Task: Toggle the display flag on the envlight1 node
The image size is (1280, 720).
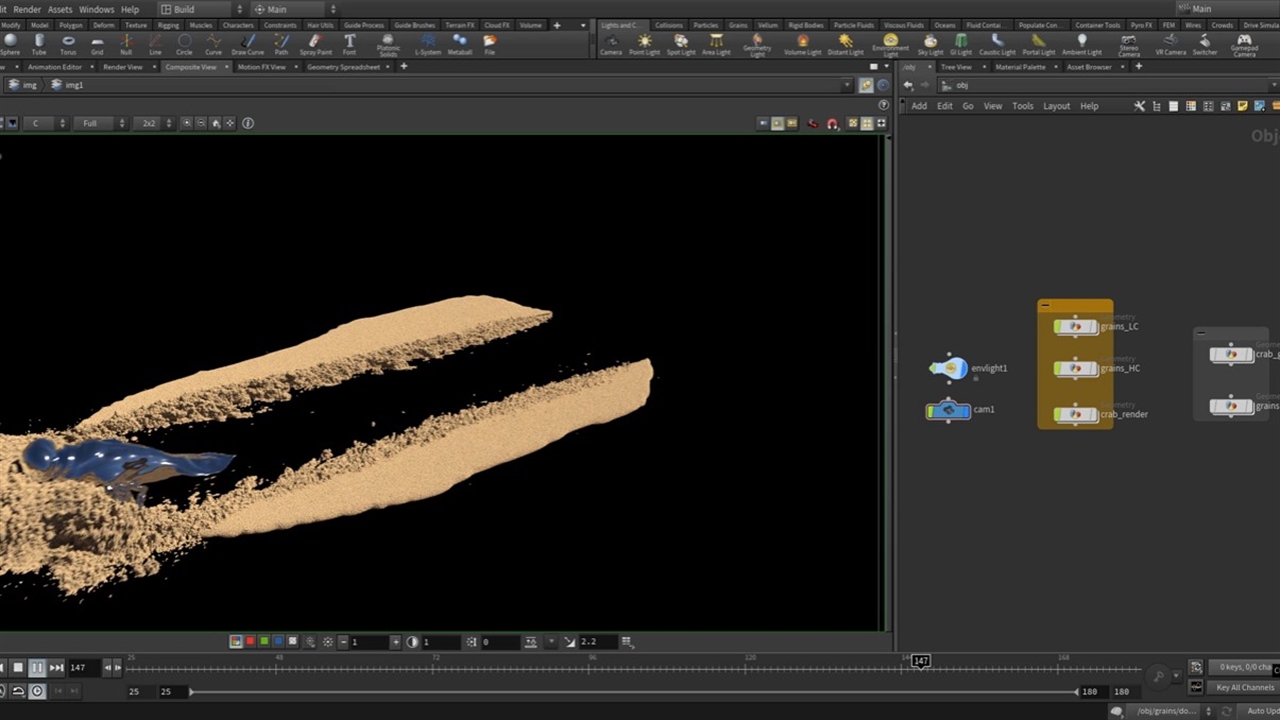Action: (963, 369)
